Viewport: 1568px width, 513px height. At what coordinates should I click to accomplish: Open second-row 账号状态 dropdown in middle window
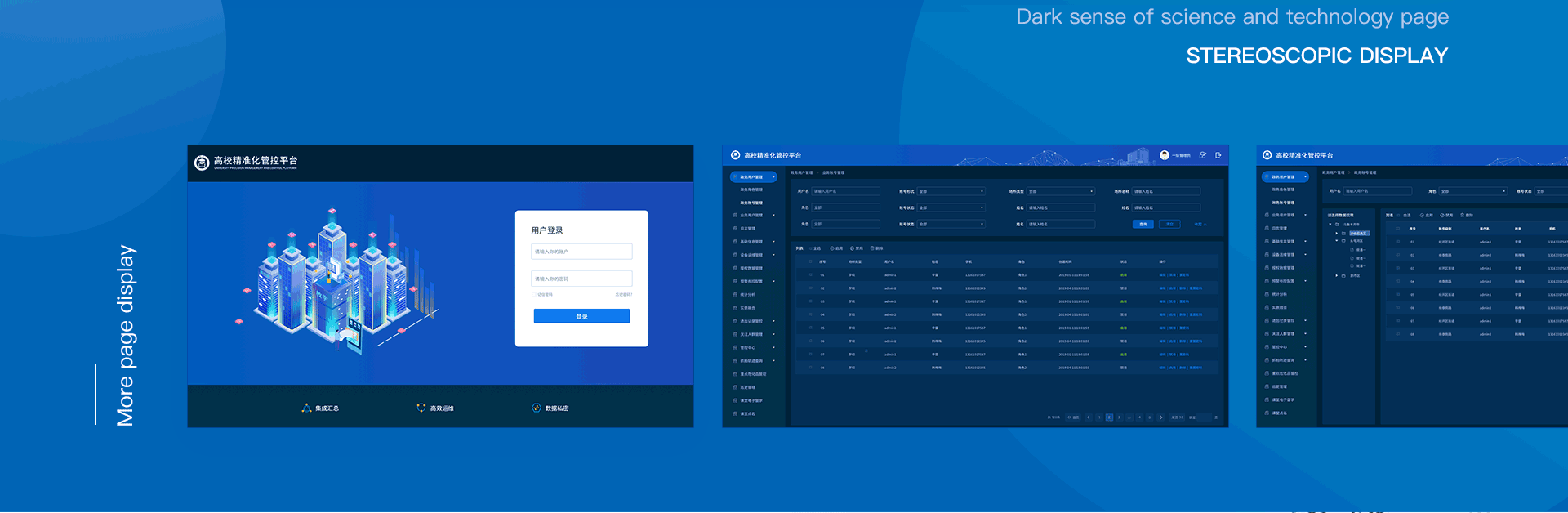(951, 207)
